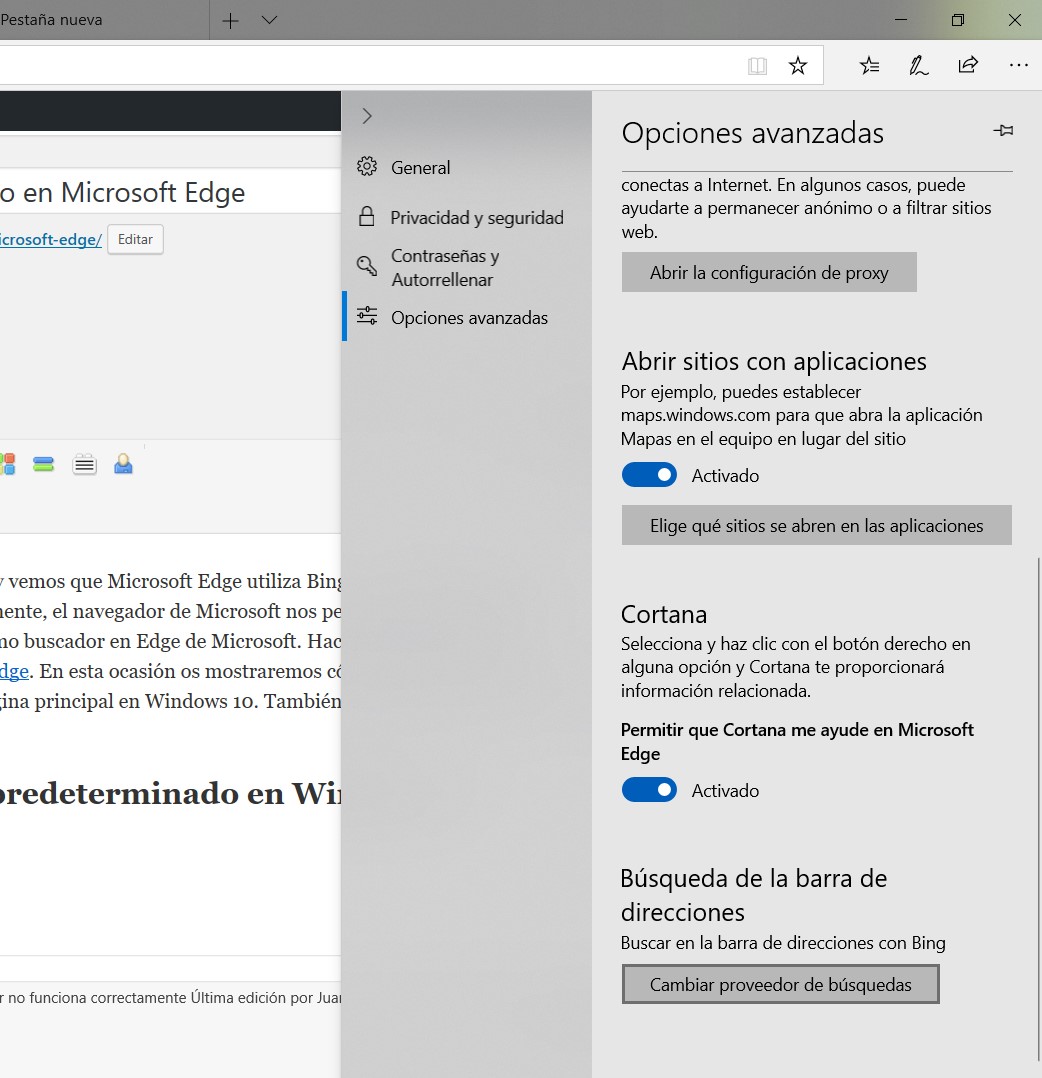The width and height of the screenshot is (1042, 1078).
Task: Open the Favorites hub icon
Action: (x=869, y=66)
